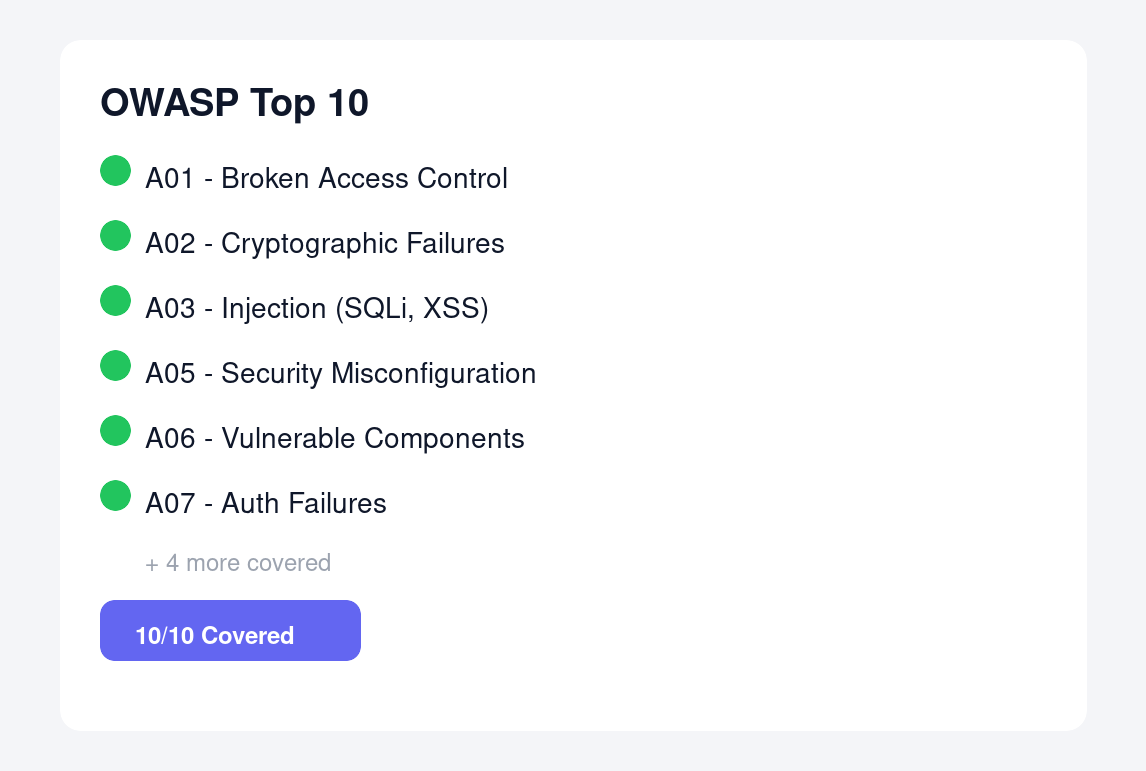Select A03 Injection (SQLi, XSS) item
Image resolution: width=1146 pixels, height=771 pixels.
point(319,308)
